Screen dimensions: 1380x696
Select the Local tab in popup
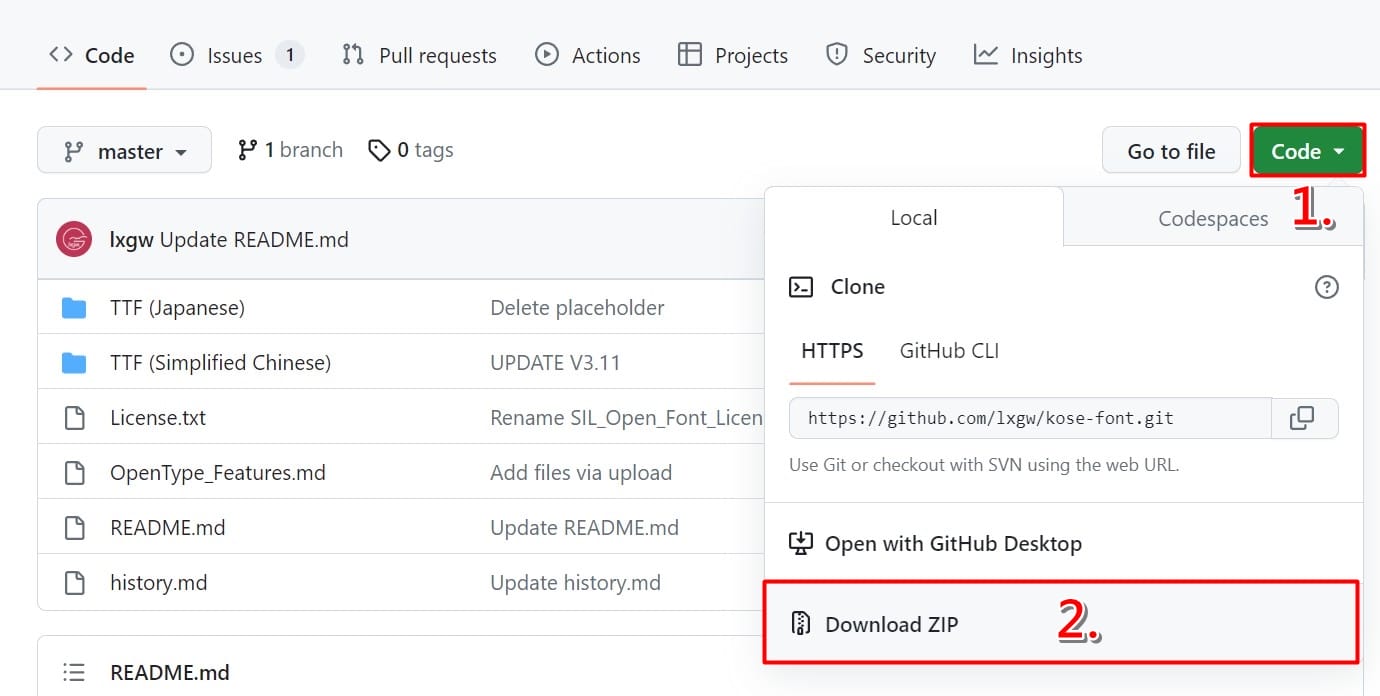[x=914, y=217]
